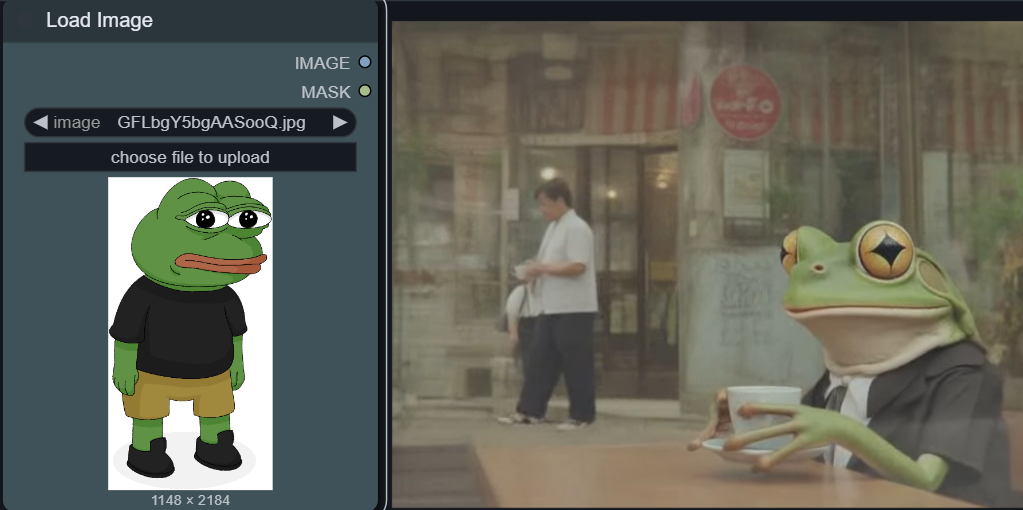The width and height of the screenshot is (1023, 510).
Task: Click choose file to upload button
Action: [190, 157]
